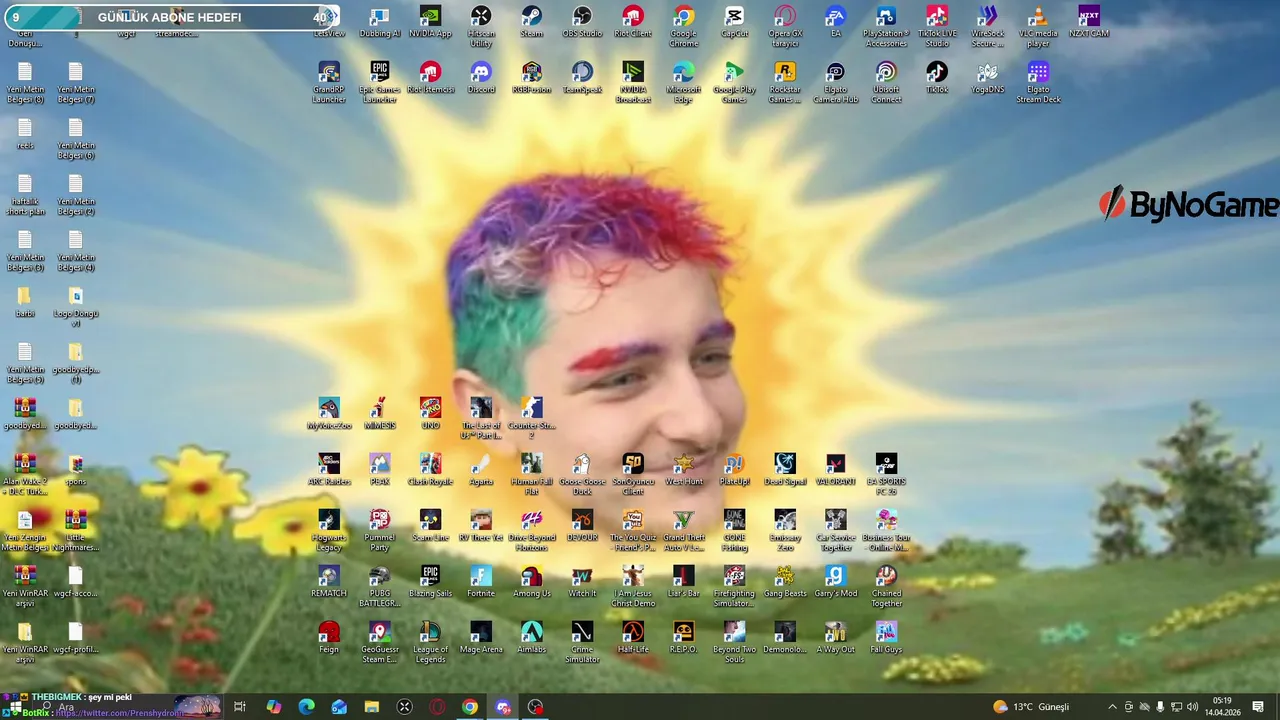The image size is (1280, 720).
Task: Open the Among Us desktop icon
Action: coord(531,582)
